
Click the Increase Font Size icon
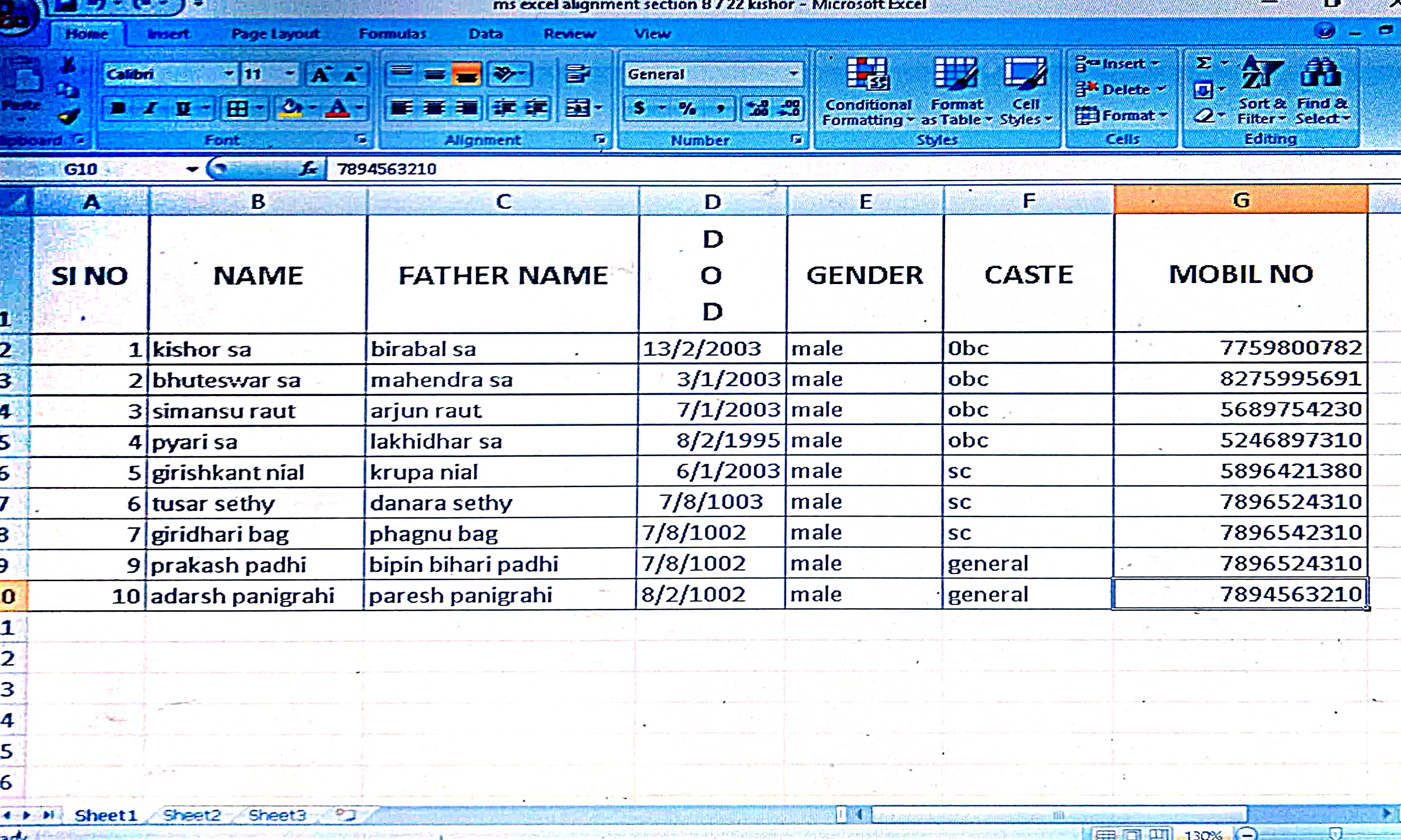321,75
